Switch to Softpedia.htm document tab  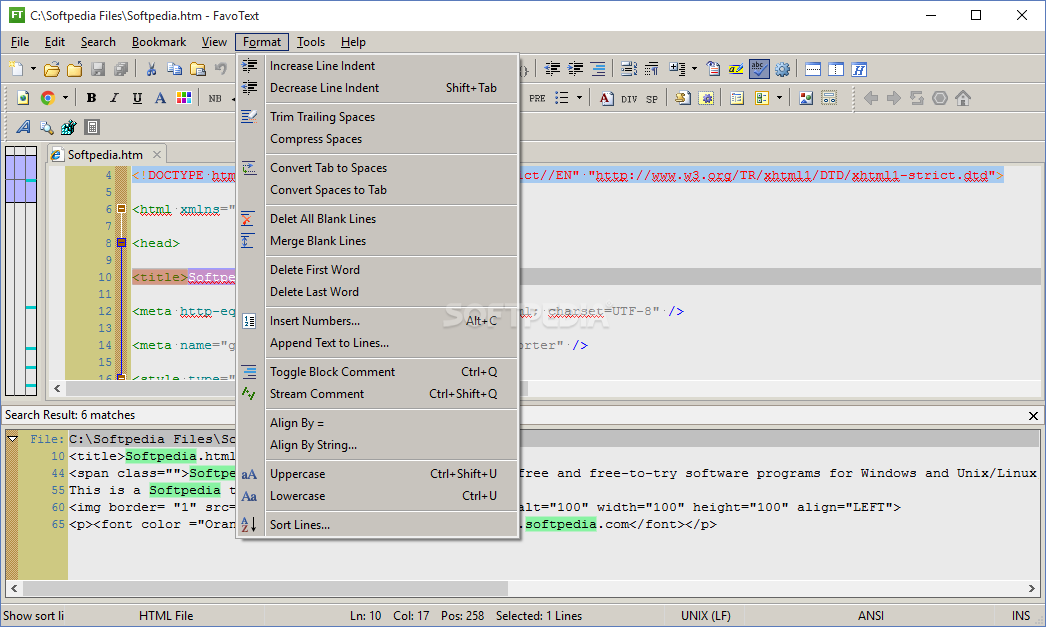pyautogui.click(x=105, y=155)
